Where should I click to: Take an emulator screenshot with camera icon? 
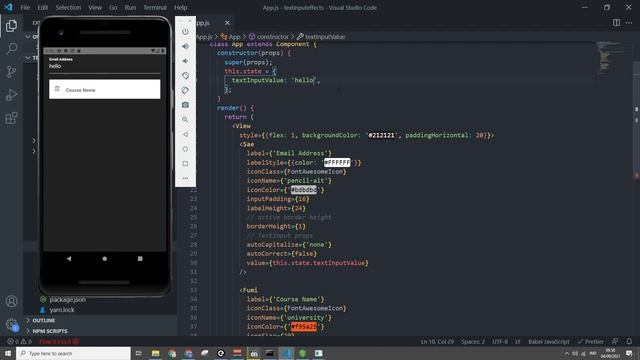(x=185, y=105)
